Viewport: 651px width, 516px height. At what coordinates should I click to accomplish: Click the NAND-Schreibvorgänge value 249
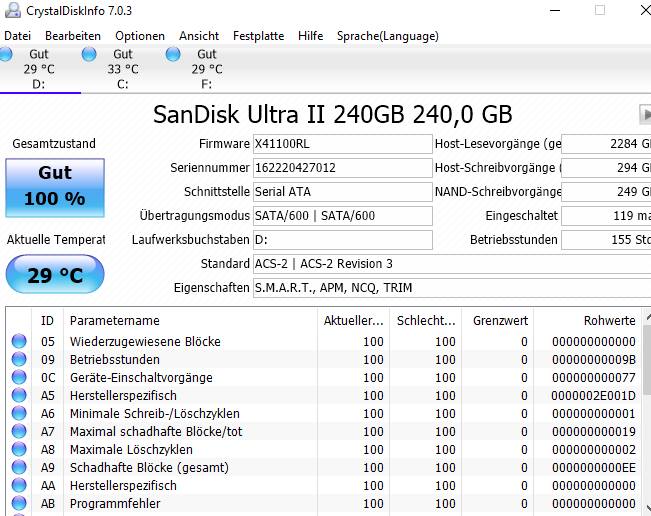click(x=606, y=192)
